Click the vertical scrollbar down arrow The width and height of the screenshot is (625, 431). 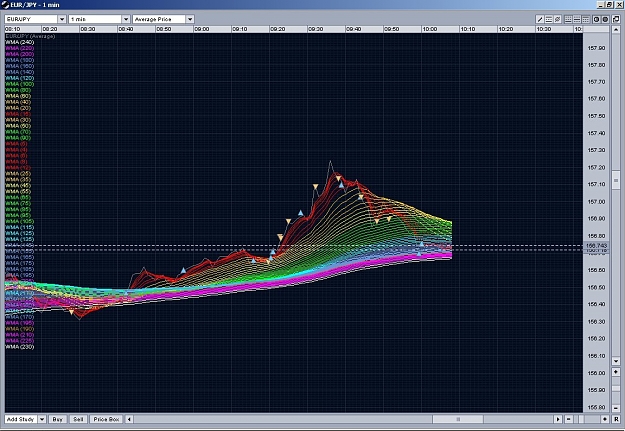point(616,361)
